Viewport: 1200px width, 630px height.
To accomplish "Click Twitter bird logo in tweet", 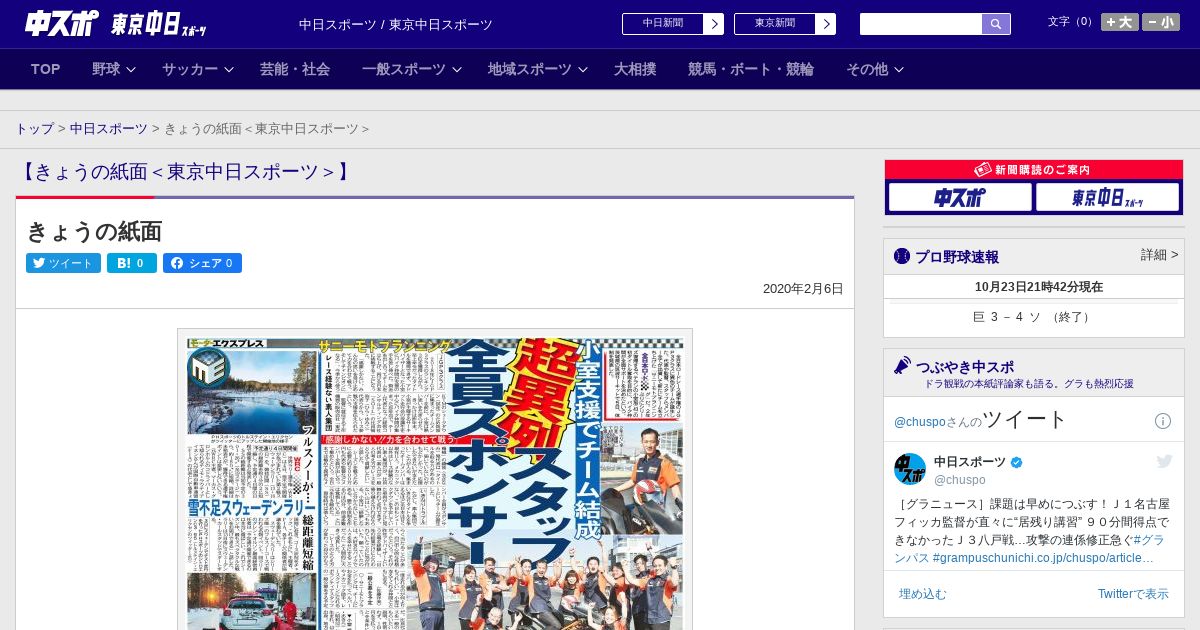I will pyautogui.click(x=1164, y=461).
